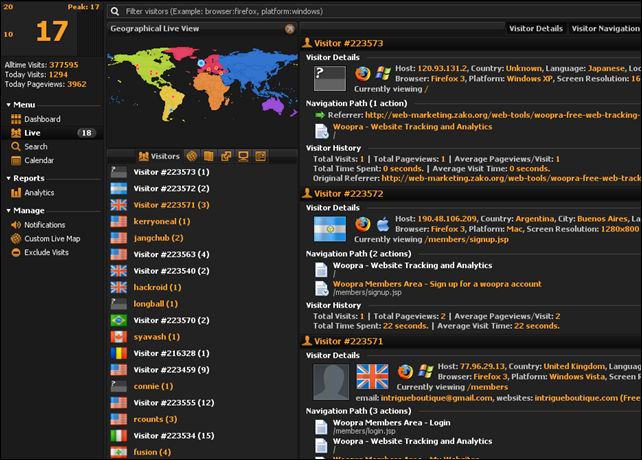Click the book icon tab in visitors toolbar

pos(209,156)
